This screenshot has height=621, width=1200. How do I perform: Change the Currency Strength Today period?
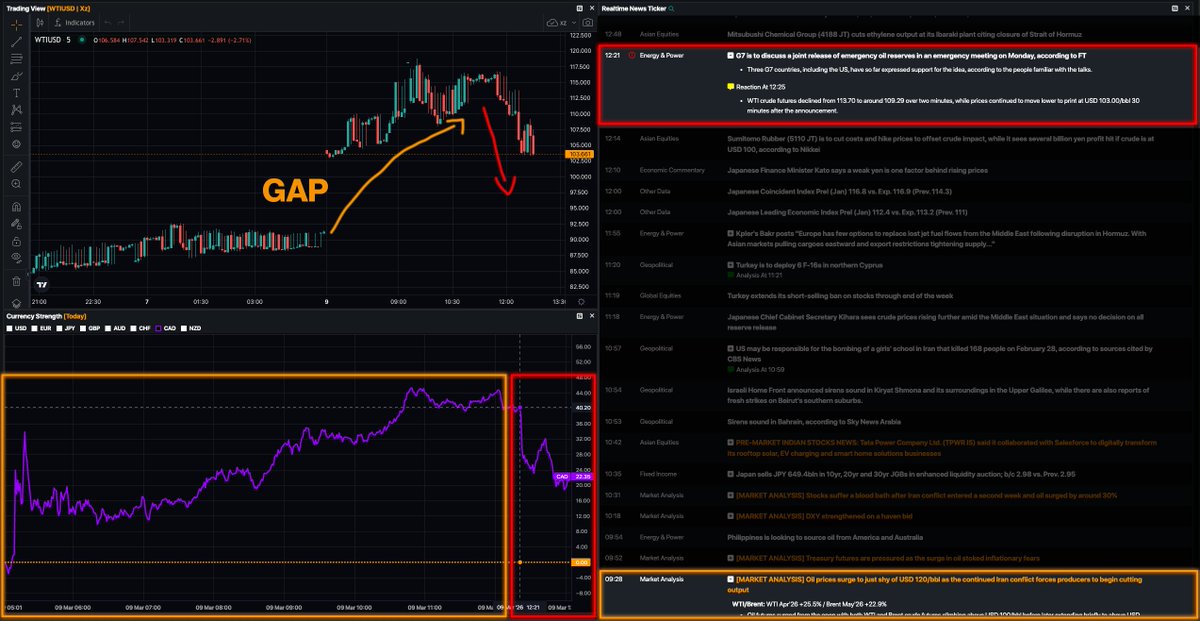point(75,316)
